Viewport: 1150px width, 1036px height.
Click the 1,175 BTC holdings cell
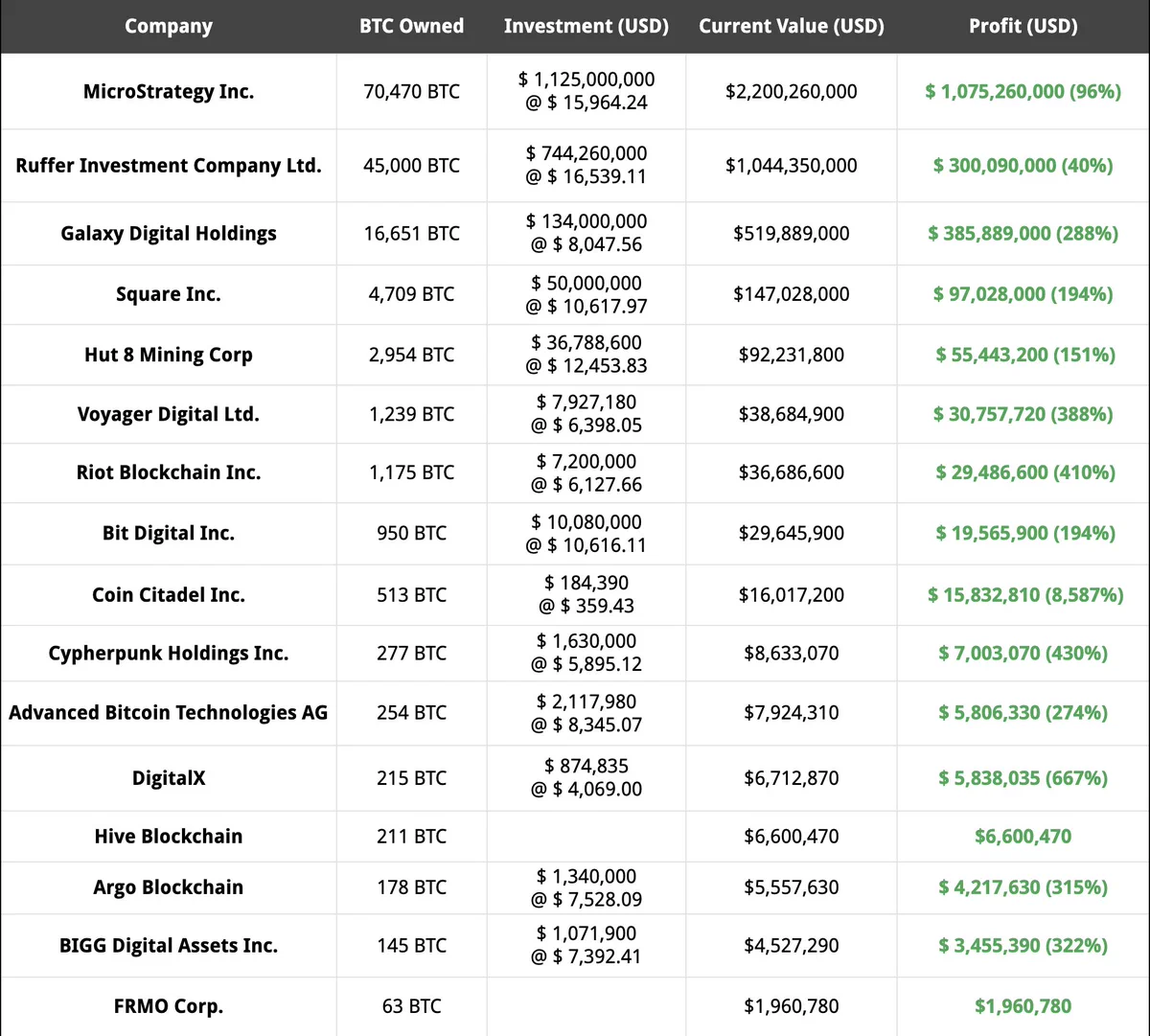412,472
